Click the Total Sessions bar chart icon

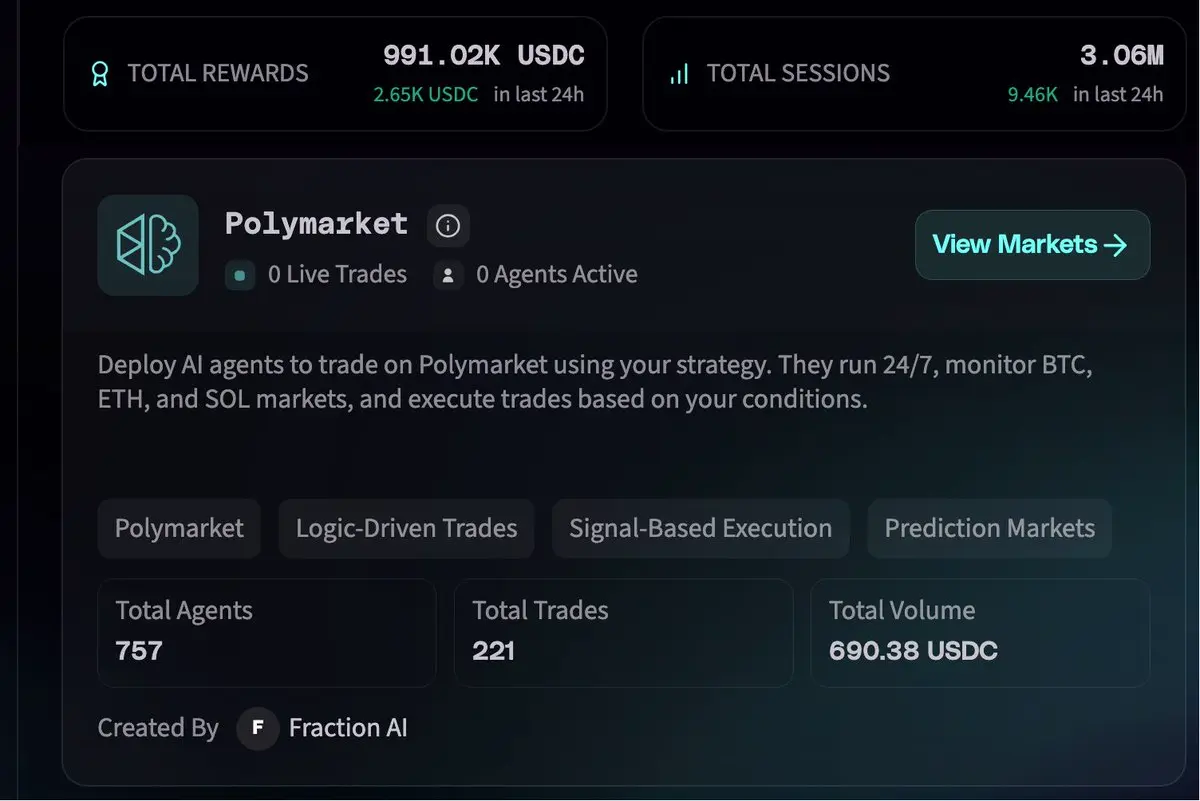click(x=679, y=74)
